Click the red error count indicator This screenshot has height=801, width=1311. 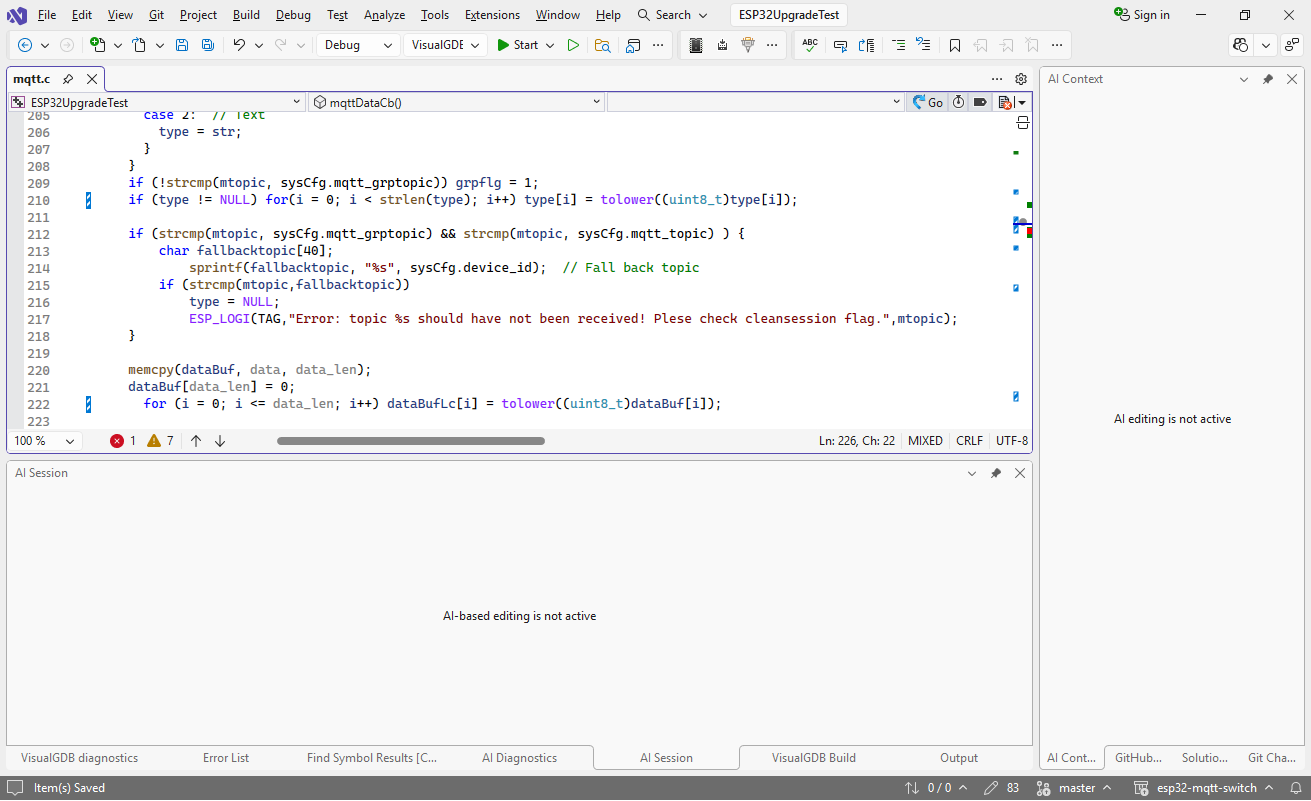coord(123,441)
